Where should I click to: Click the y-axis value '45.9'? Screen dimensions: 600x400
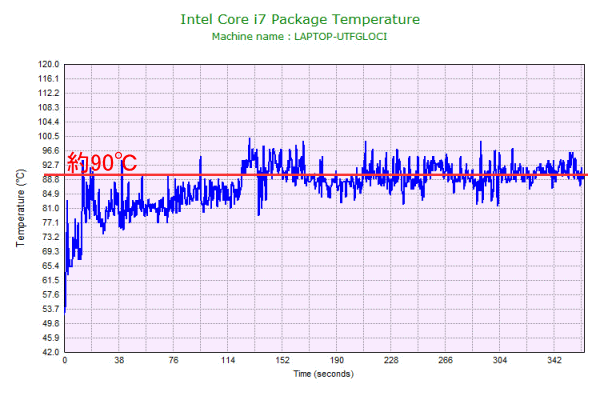(x=51, y=338)
